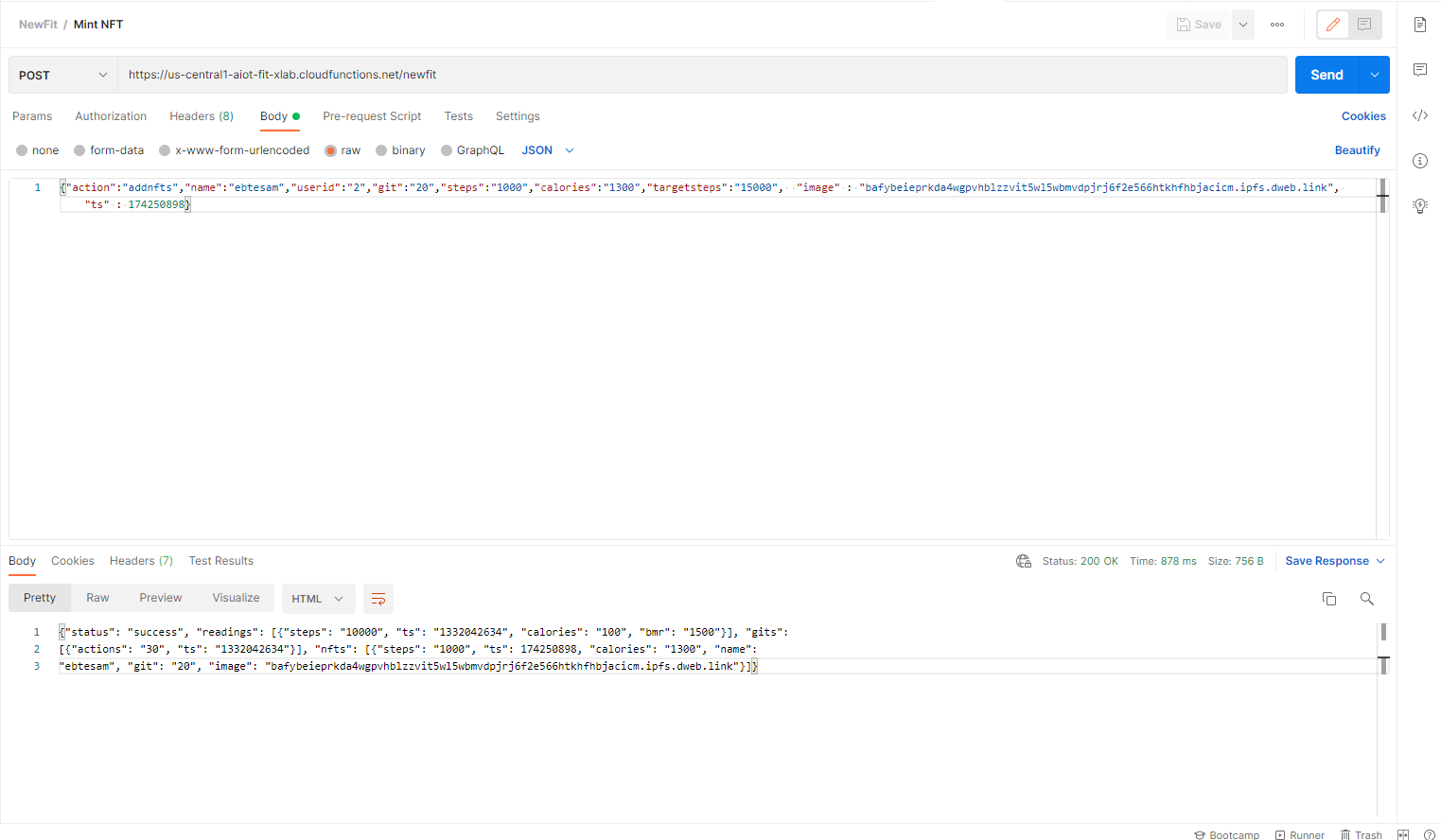Open the POST method dropdown
This screenshot has width=1441, height=840.
point(63,75)
